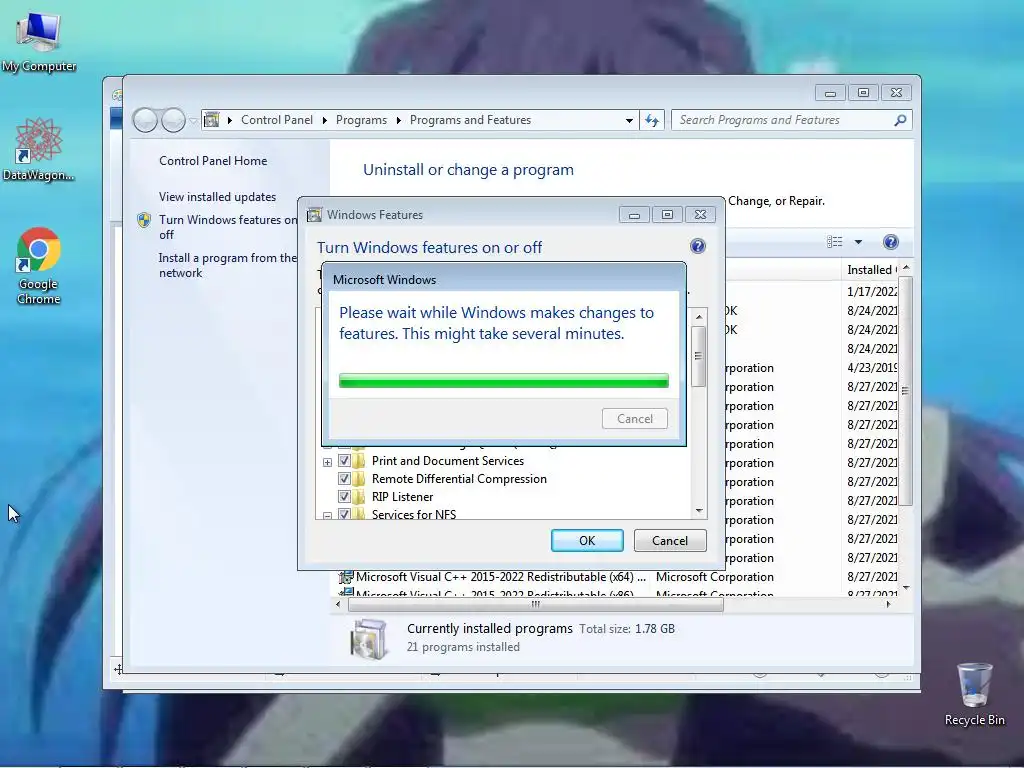Screen dimensions: 1024x768
Task: Click the change view icon in toolbar
Action: [x=835, y=242]
